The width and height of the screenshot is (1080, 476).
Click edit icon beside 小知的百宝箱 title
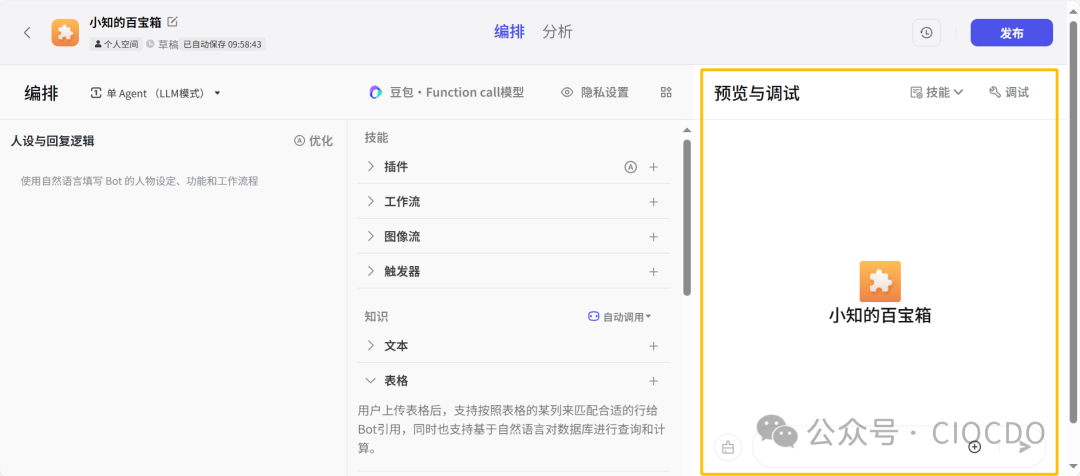point(172,22)
